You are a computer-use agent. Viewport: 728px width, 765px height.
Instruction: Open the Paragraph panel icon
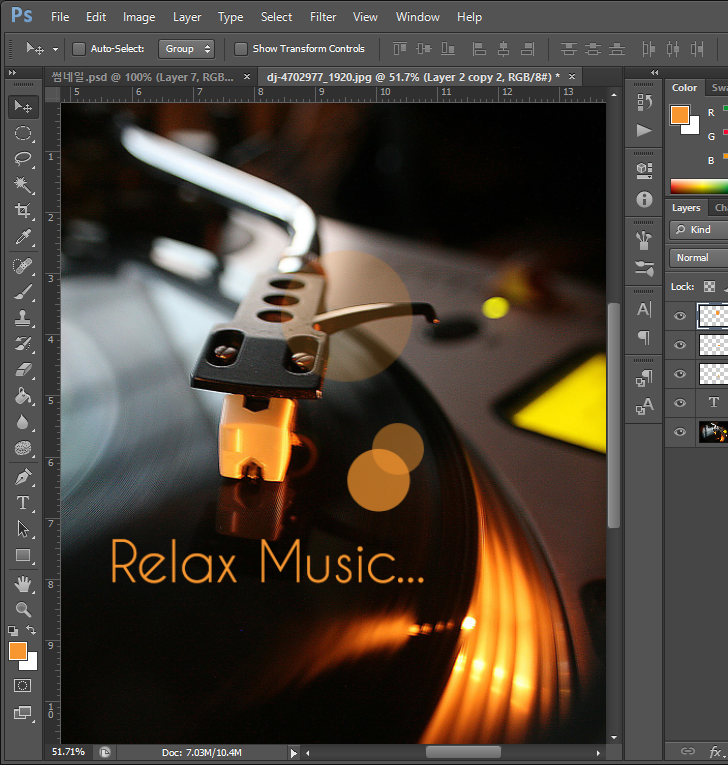644,337
